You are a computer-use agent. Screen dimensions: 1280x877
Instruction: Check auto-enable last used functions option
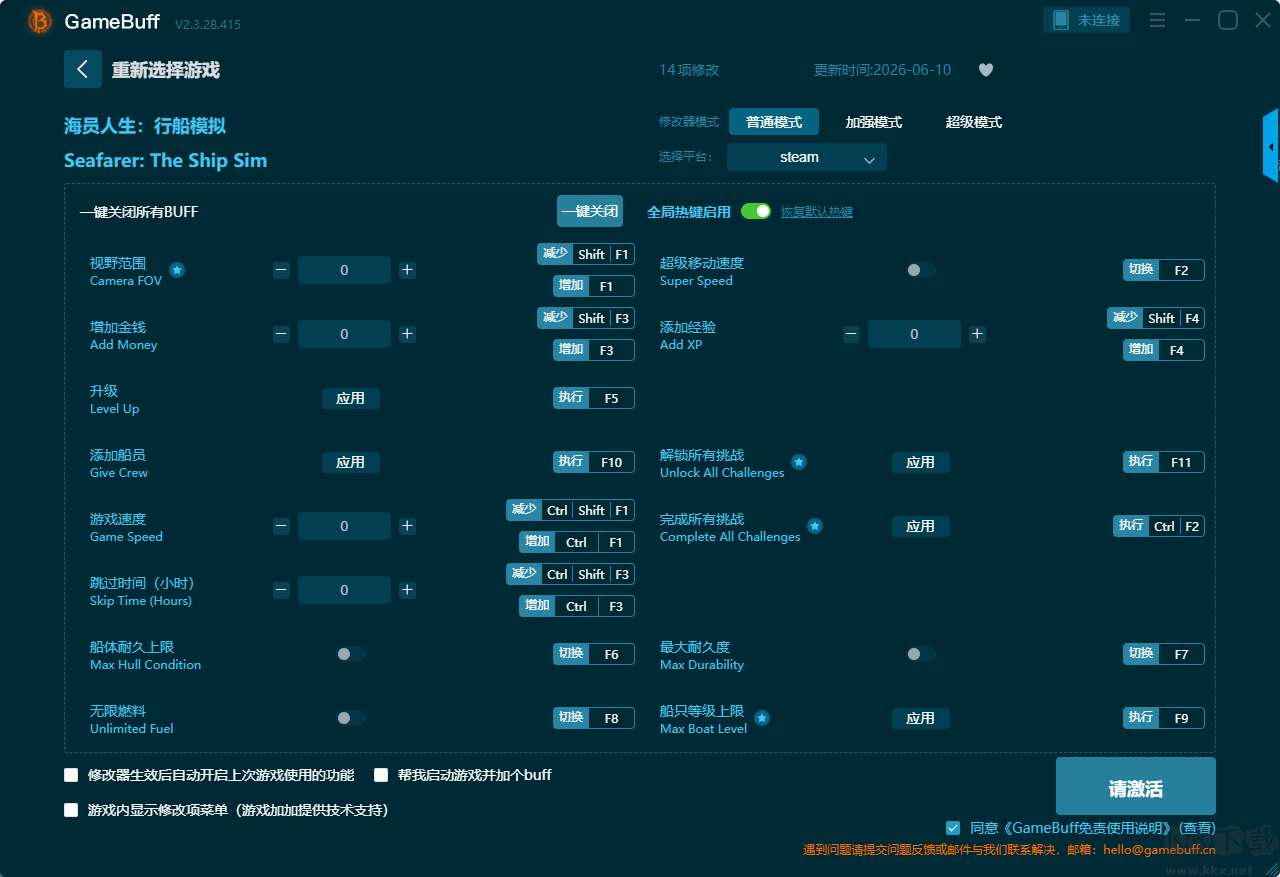(x=71, y=775)
